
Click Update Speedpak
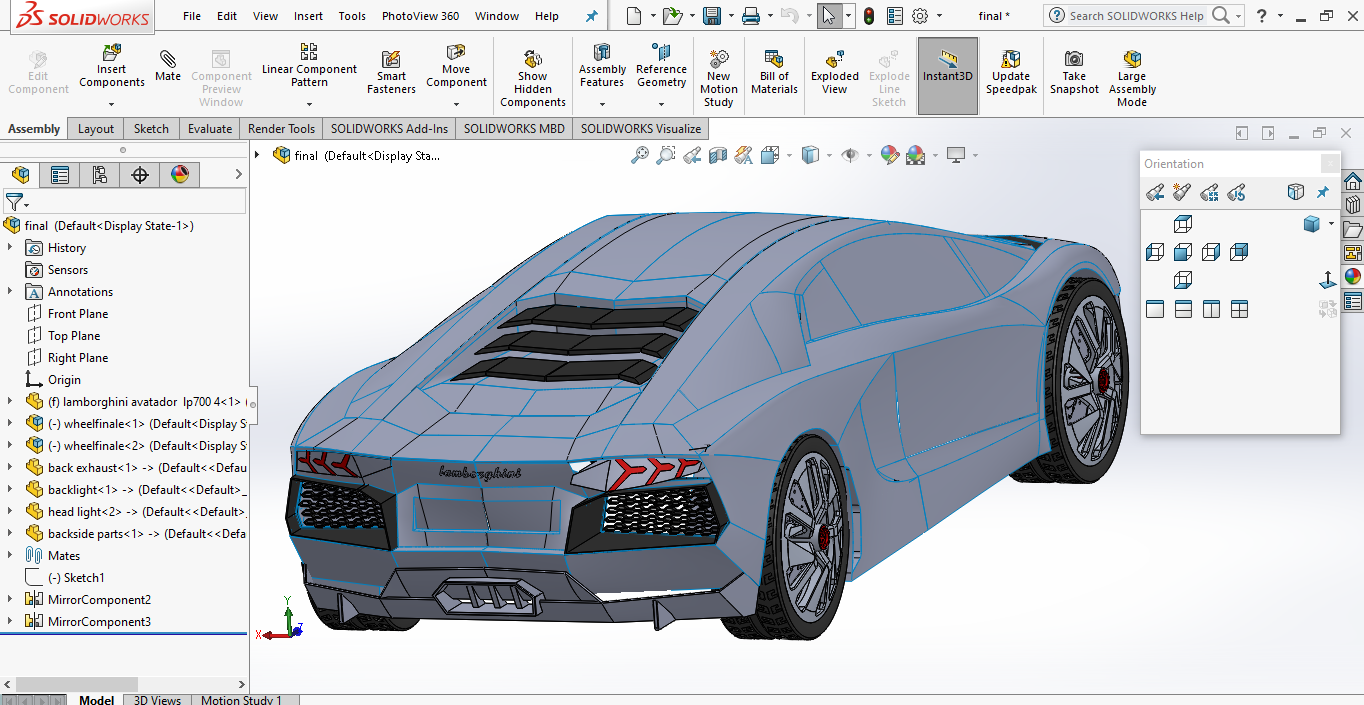pyautogui.click(x=1011, y=72)
